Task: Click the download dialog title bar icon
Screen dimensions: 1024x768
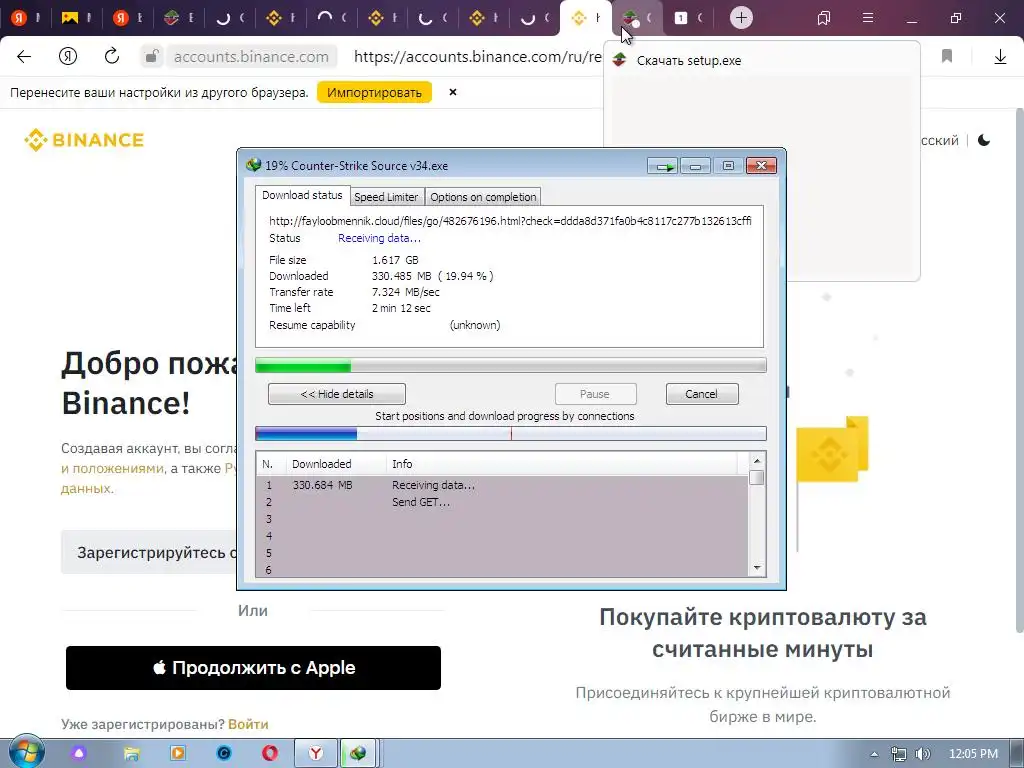Action: tap(253, 165)
